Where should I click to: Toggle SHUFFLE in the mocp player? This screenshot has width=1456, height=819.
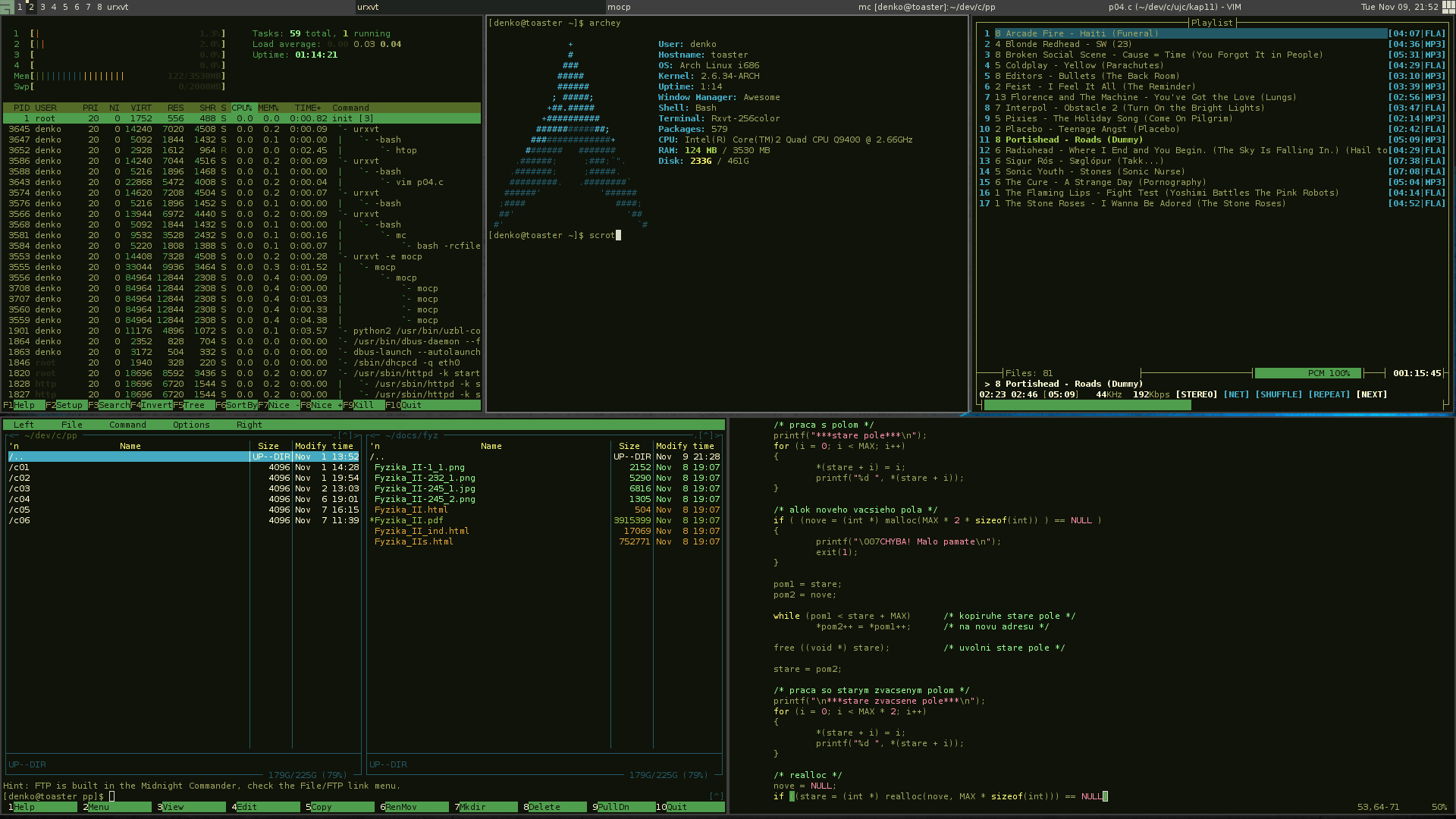1278,394
